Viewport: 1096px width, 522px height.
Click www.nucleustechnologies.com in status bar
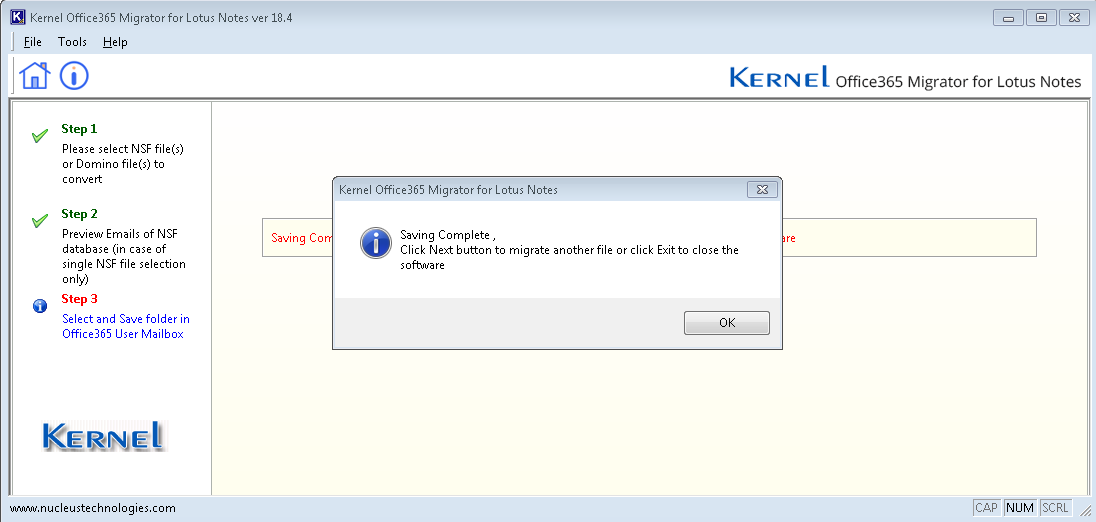click(92, 508)
